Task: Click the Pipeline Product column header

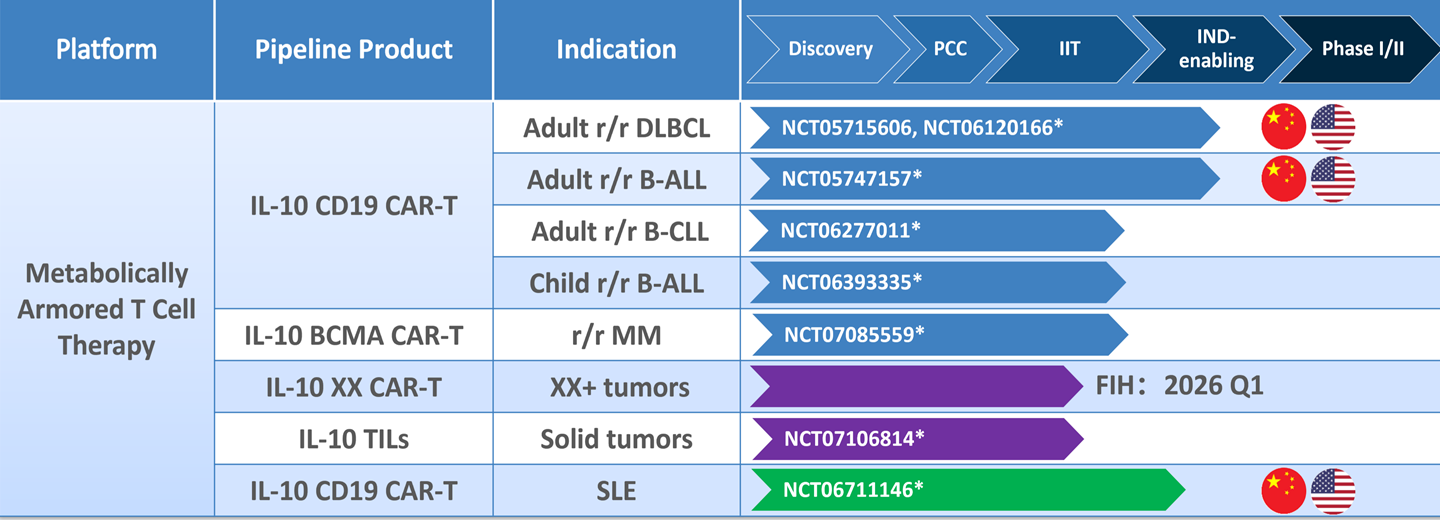Action: click(353, 49)
